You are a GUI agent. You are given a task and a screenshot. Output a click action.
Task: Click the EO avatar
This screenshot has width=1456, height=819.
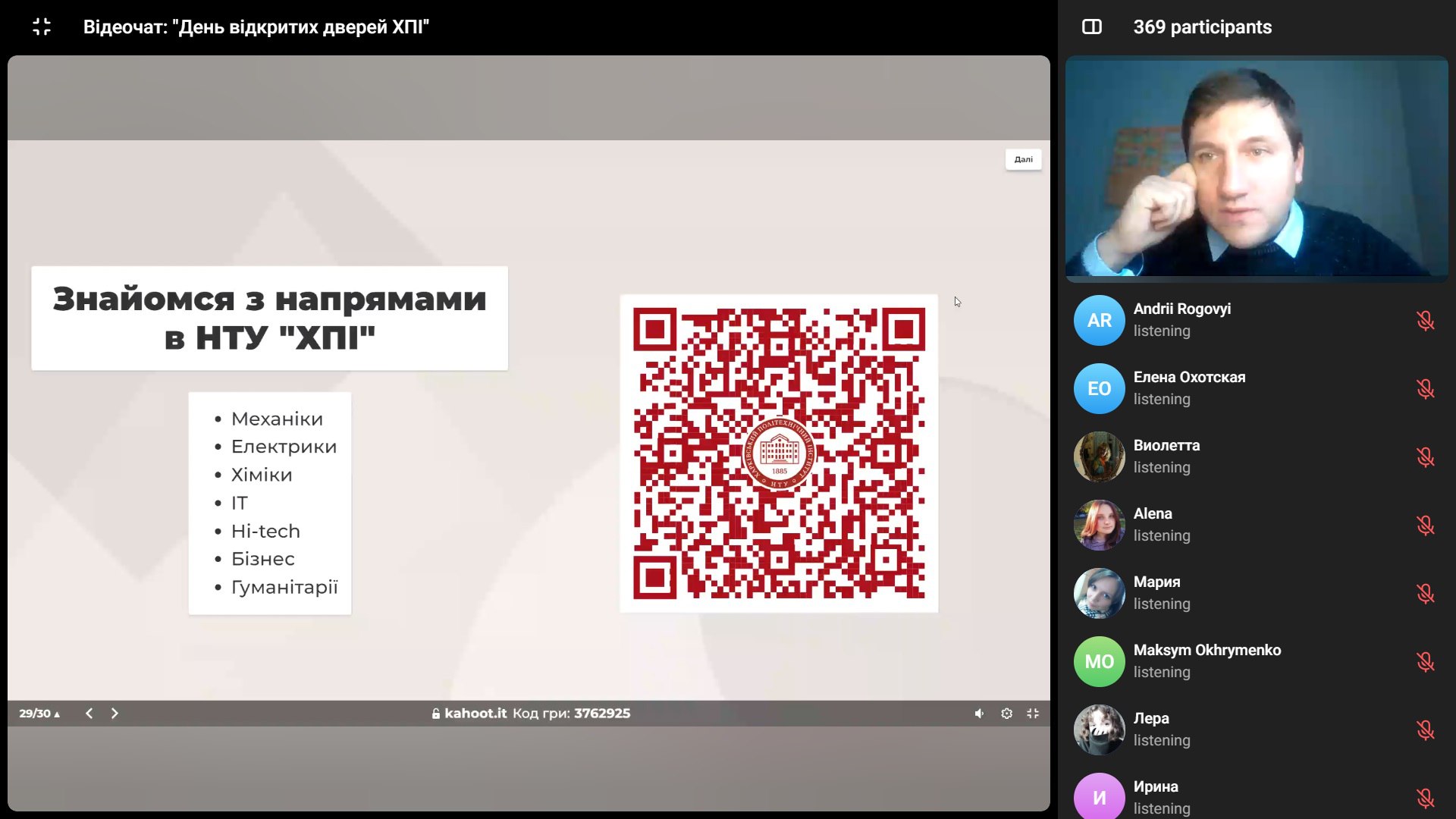click(x=1099, y=388)
